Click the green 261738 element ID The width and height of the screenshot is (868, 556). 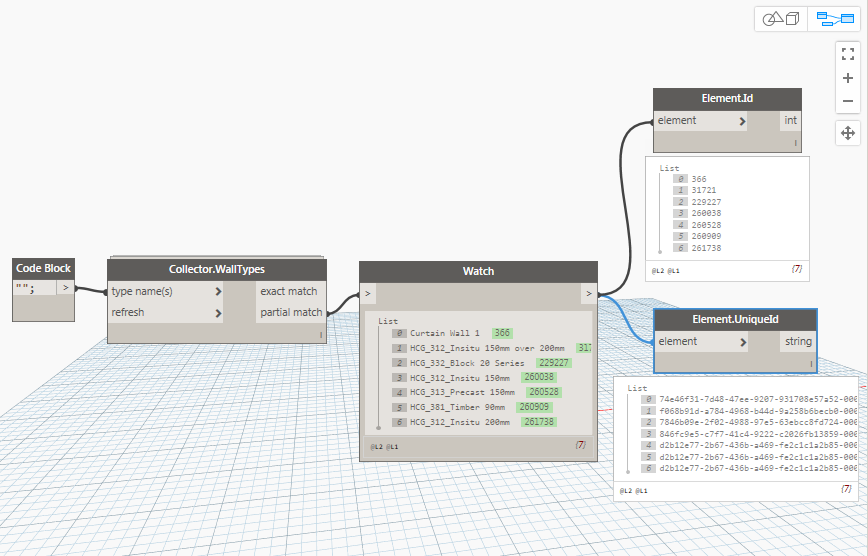pyautogui.click(x=539, y=422)
